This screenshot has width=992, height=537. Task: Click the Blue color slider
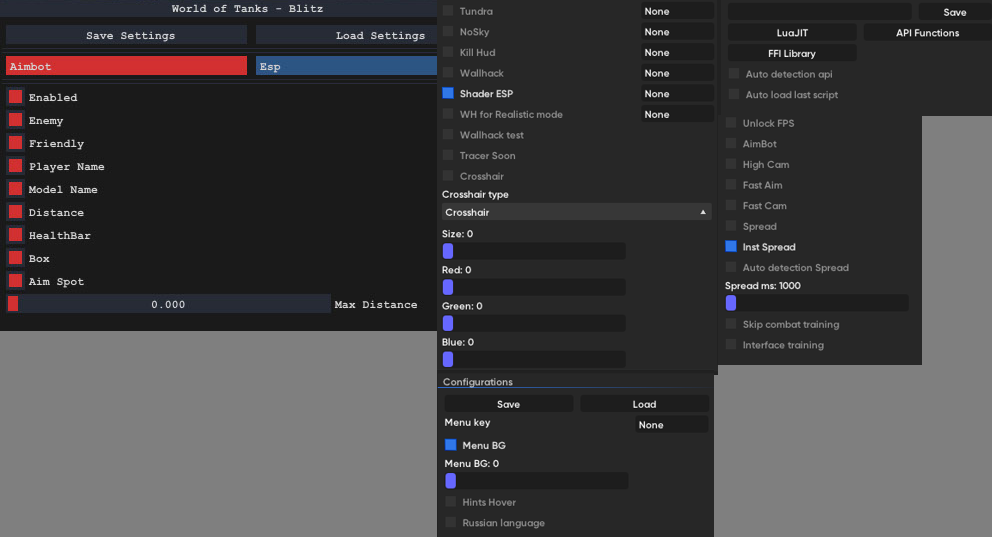(x=533, y=359)
